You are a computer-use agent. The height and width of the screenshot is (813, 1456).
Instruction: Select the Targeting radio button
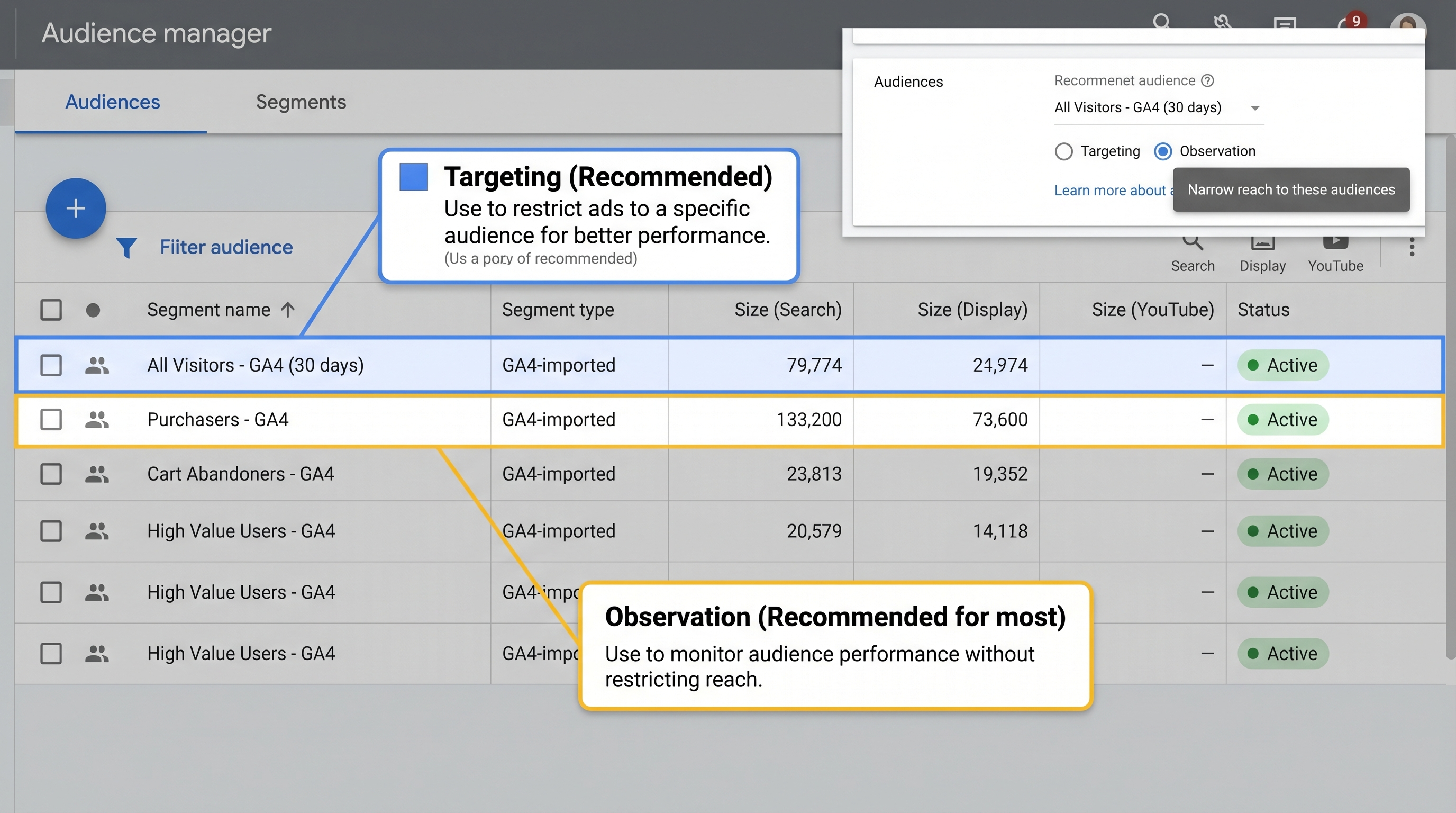(x=1063, y=151)
